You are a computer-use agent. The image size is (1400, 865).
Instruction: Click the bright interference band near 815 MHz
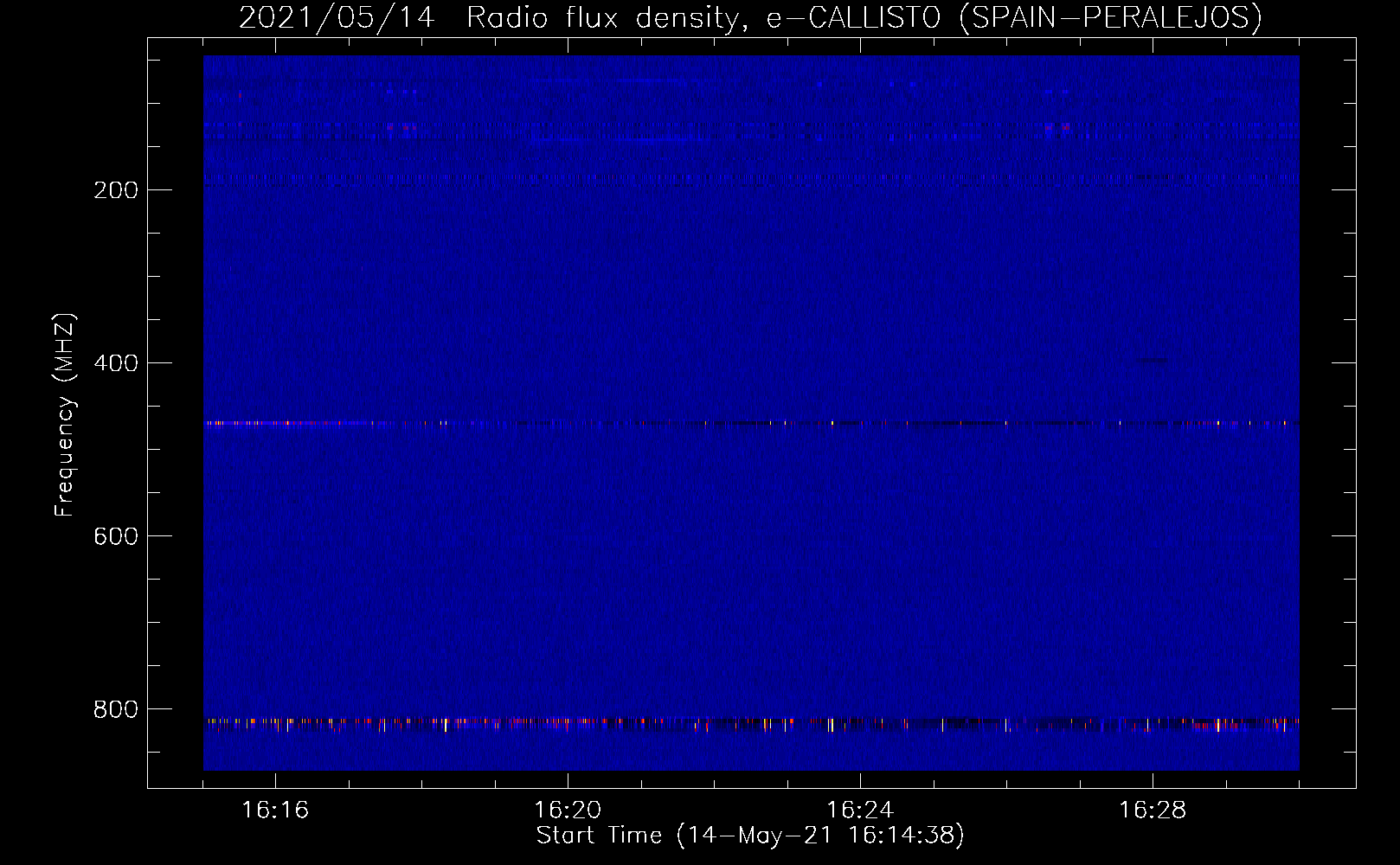[x=751, y=723]
